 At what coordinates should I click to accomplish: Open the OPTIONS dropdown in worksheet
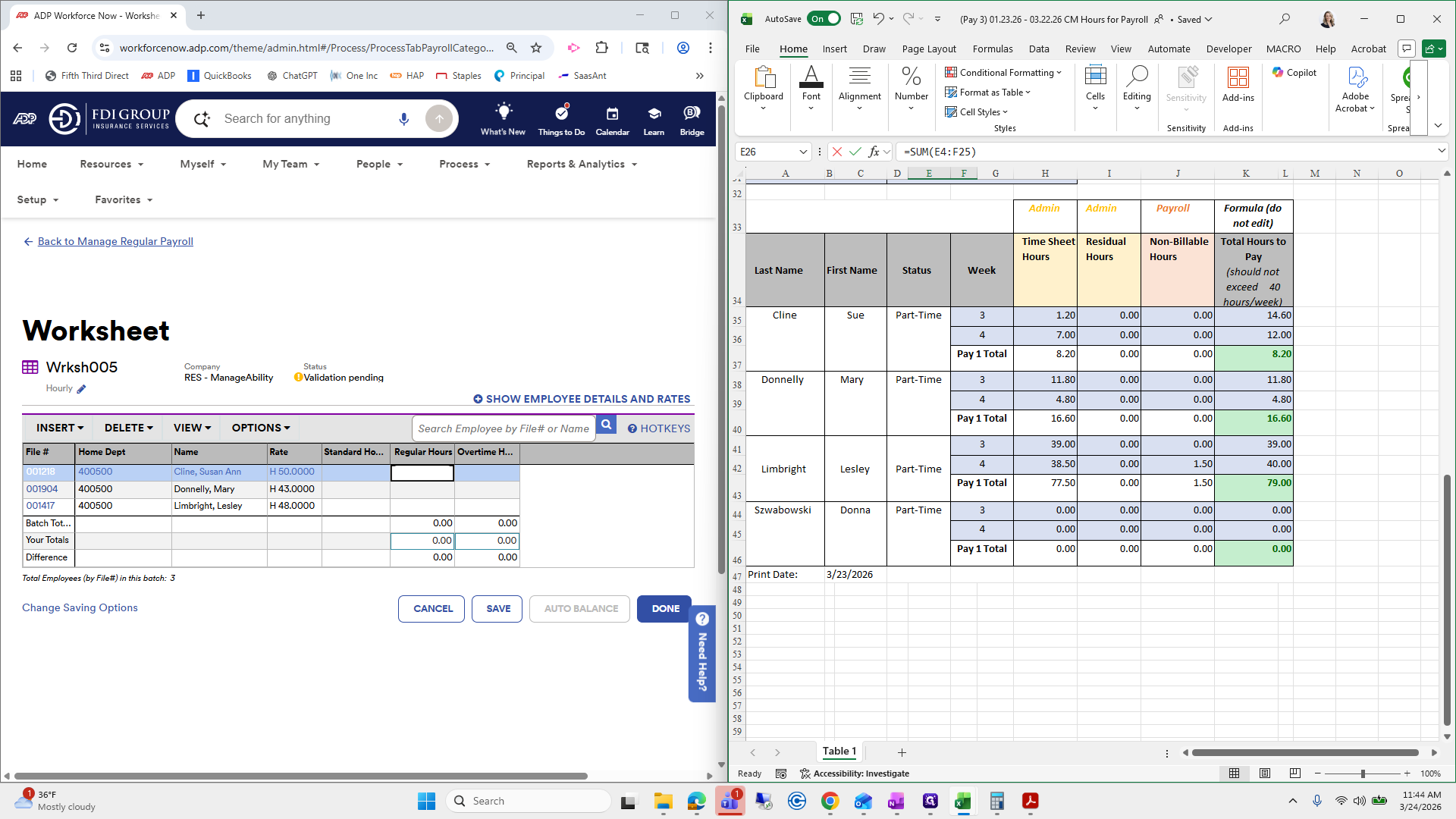point(261,428)
